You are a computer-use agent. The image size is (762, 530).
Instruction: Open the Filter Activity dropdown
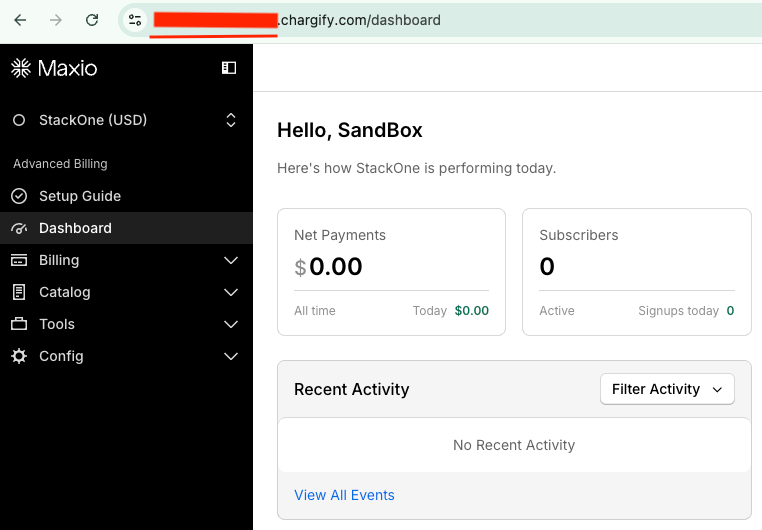(x=667, y=389)
